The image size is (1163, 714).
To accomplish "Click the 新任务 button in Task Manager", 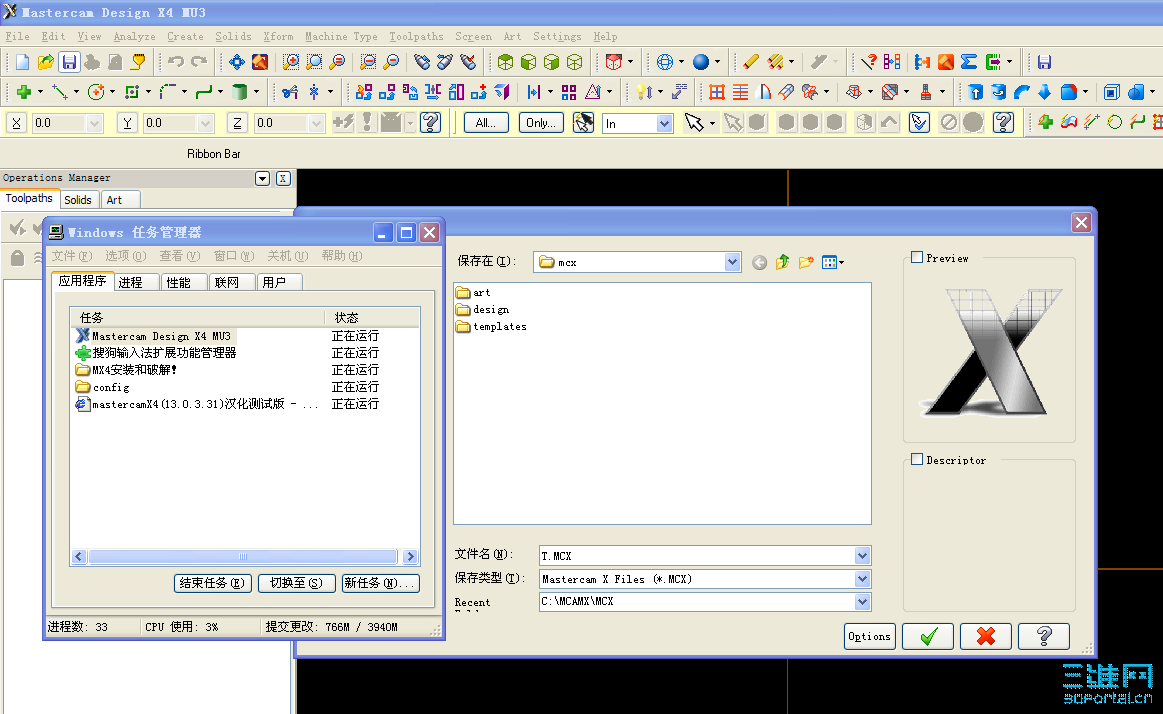I will pos(380,583).
